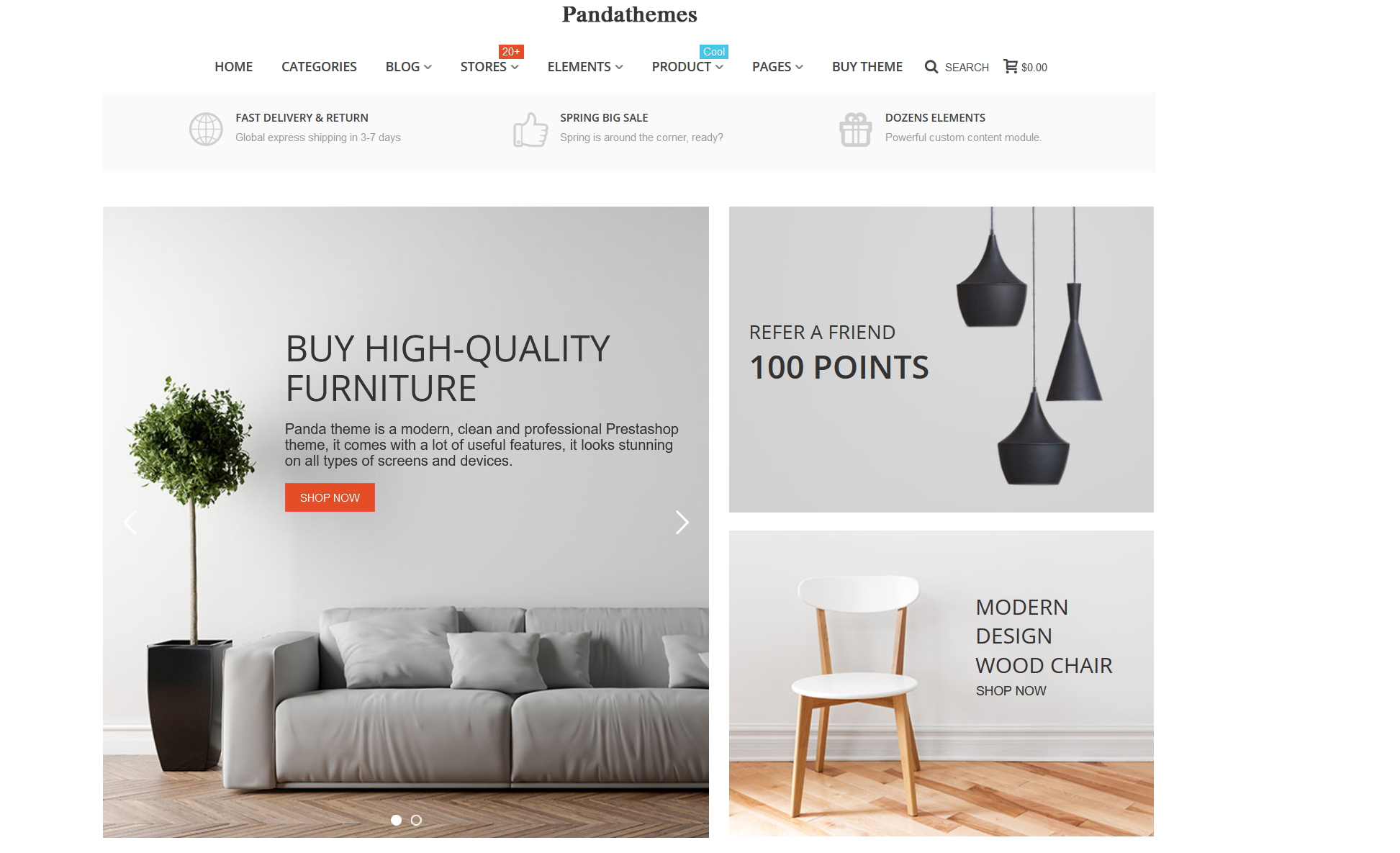Open the Categories menu item
This screenshot has width=1400, height=853.
319,67
